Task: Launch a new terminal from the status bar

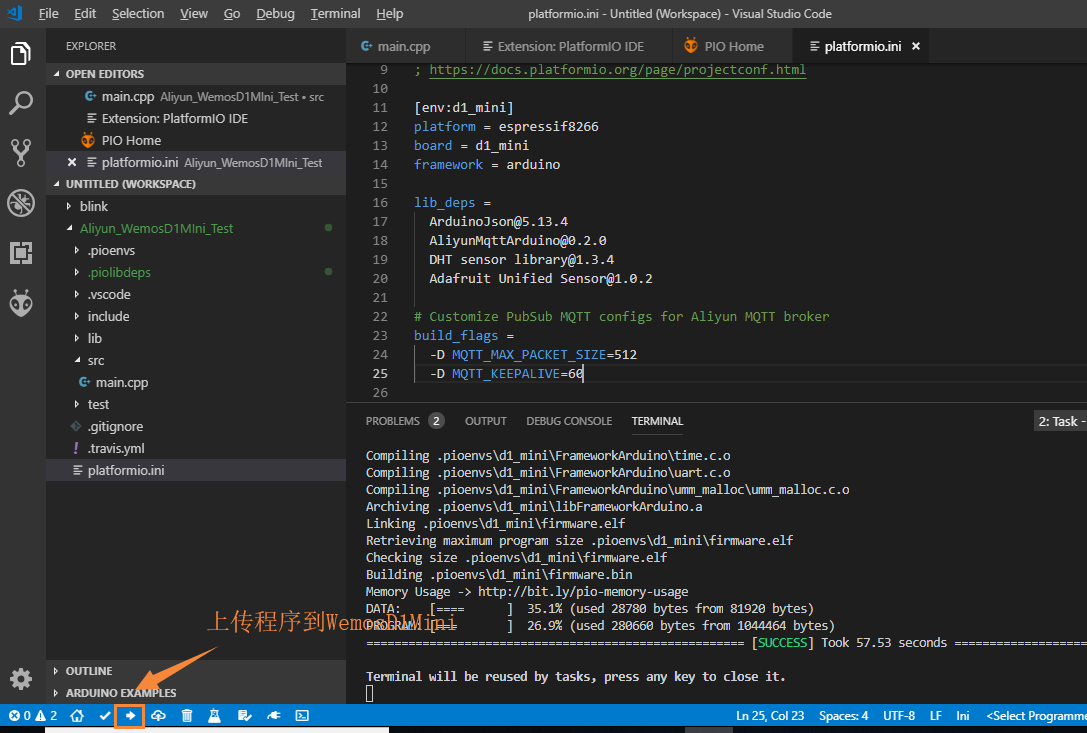Action: click(x=301, y=716)
